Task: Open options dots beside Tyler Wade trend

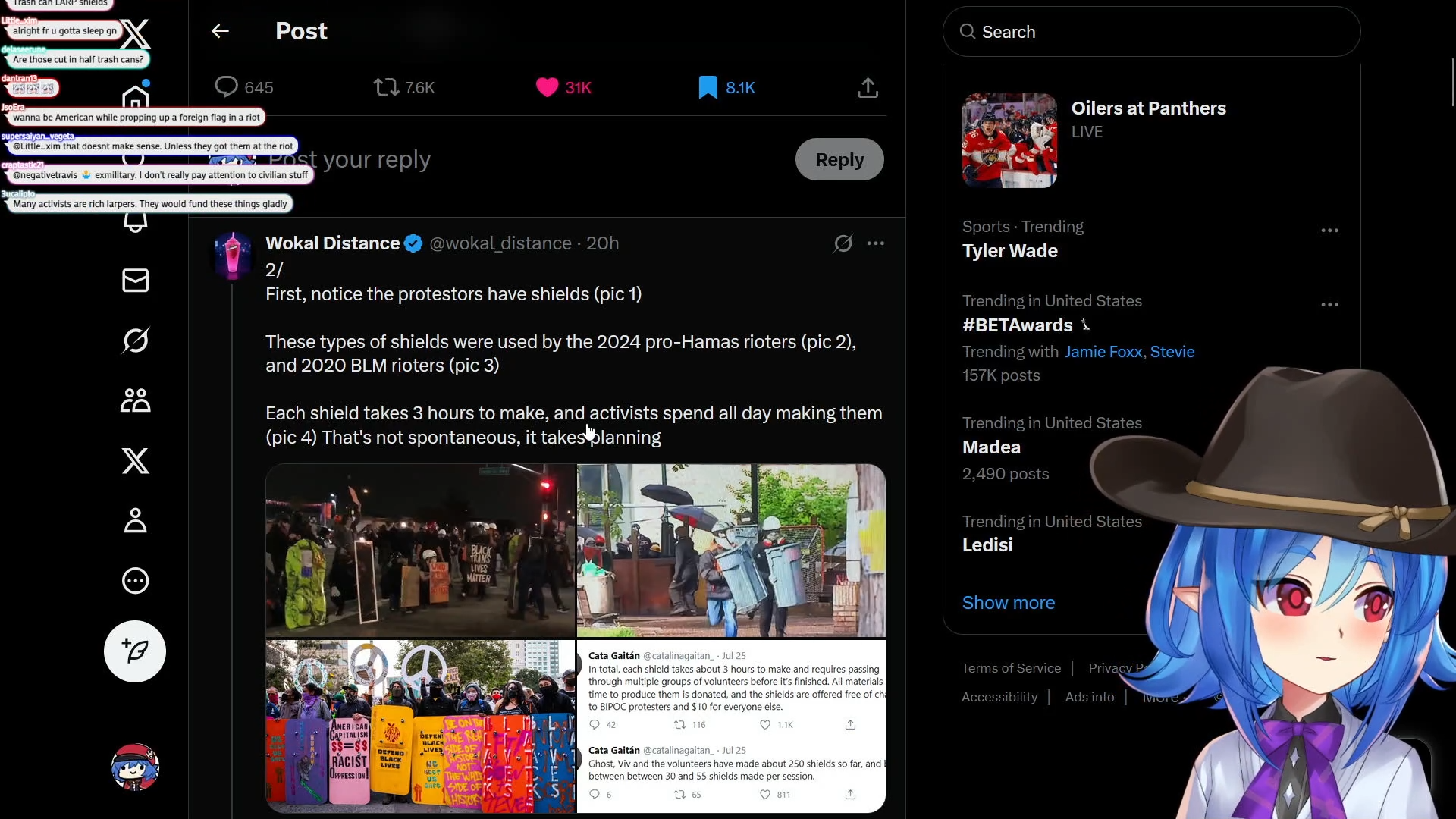Action: pyautogui.click(x=1329, y=231)
